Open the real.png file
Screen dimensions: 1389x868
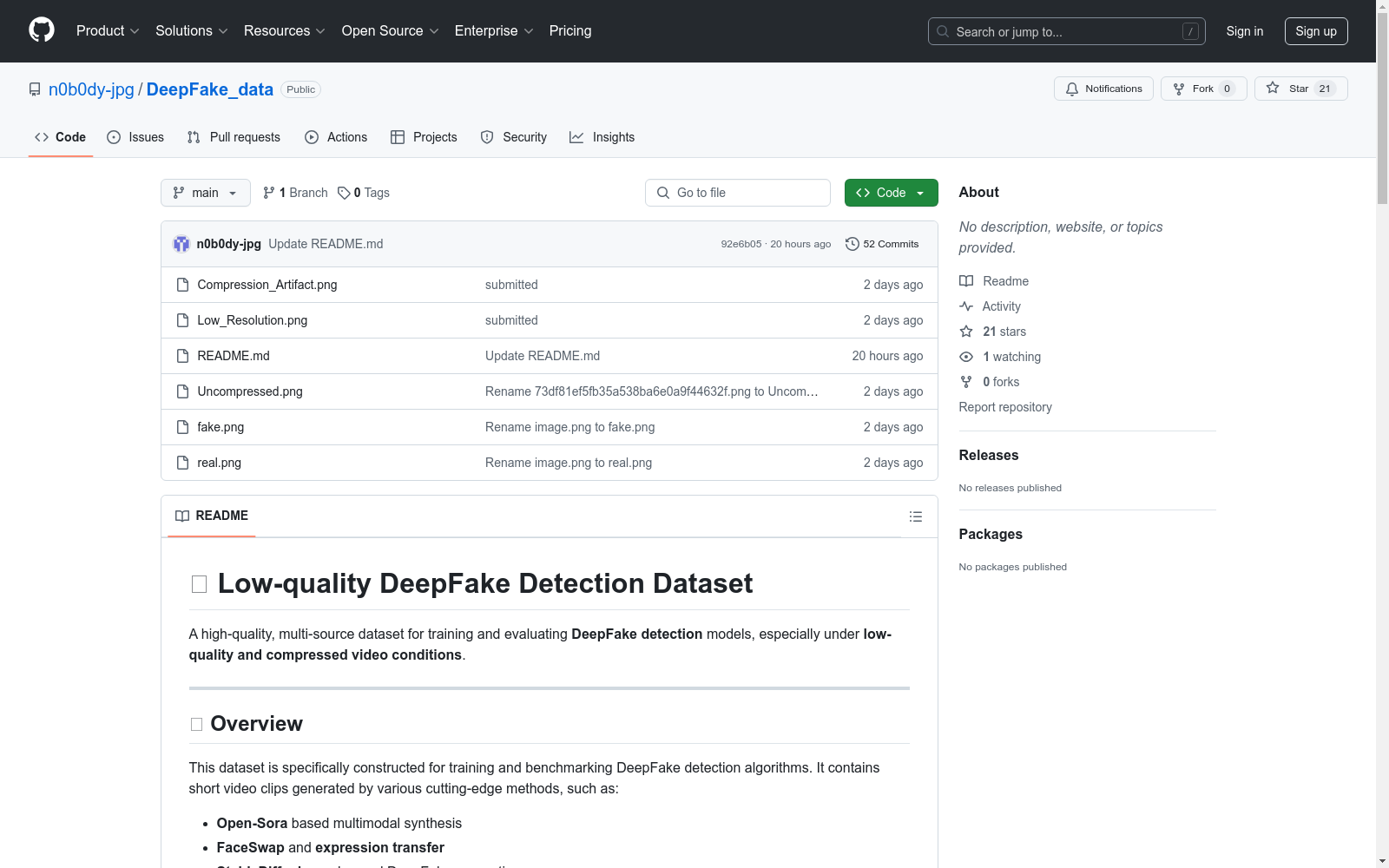[220, 463]
